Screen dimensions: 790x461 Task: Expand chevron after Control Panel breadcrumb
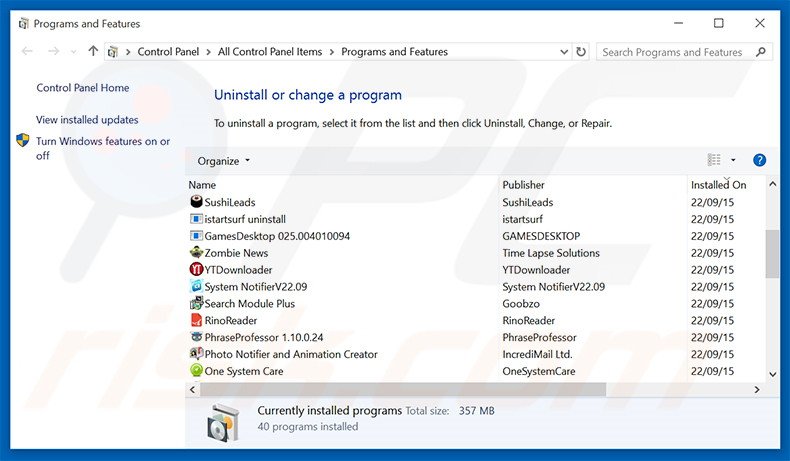coord(209,52)
